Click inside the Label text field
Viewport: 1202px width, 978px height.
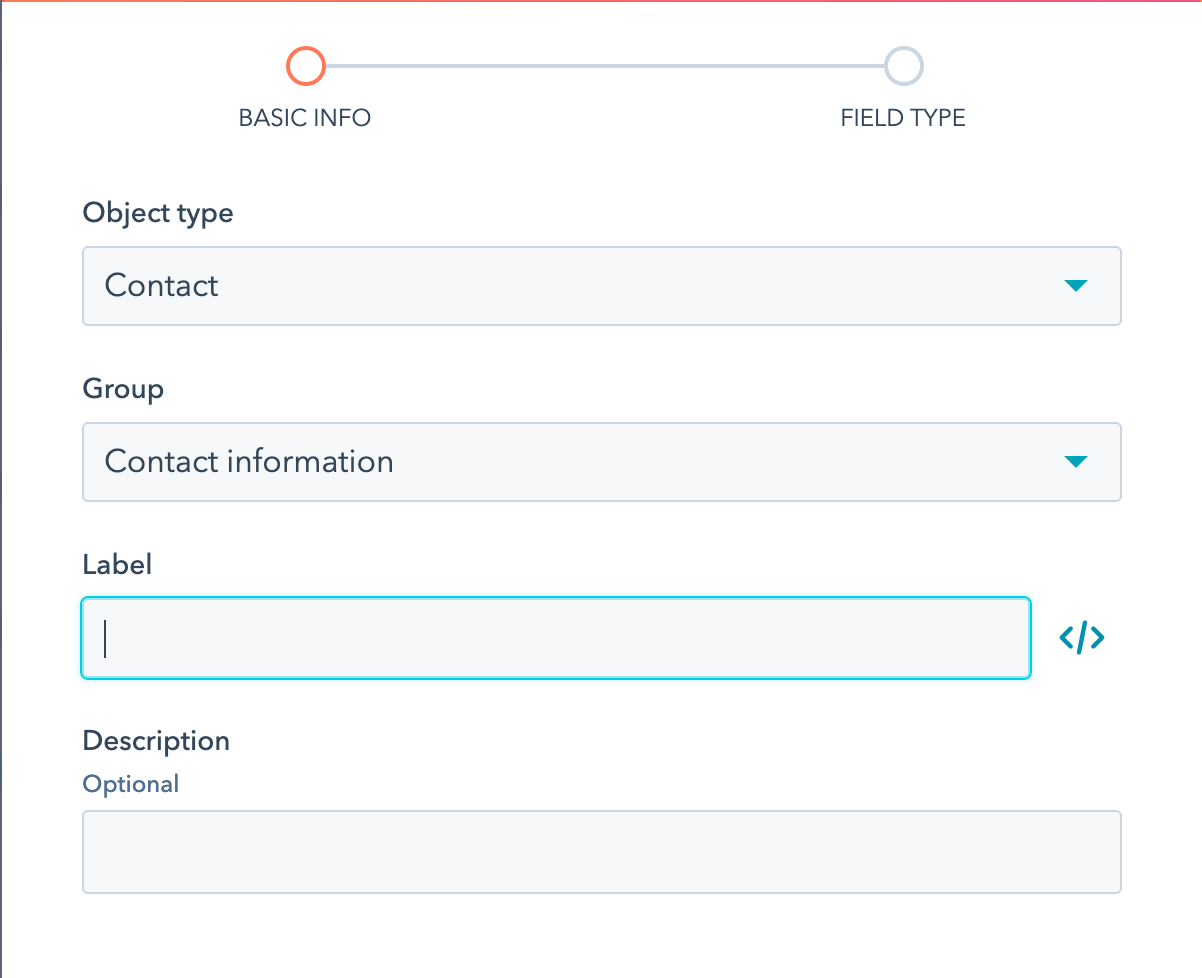point(556,637)
